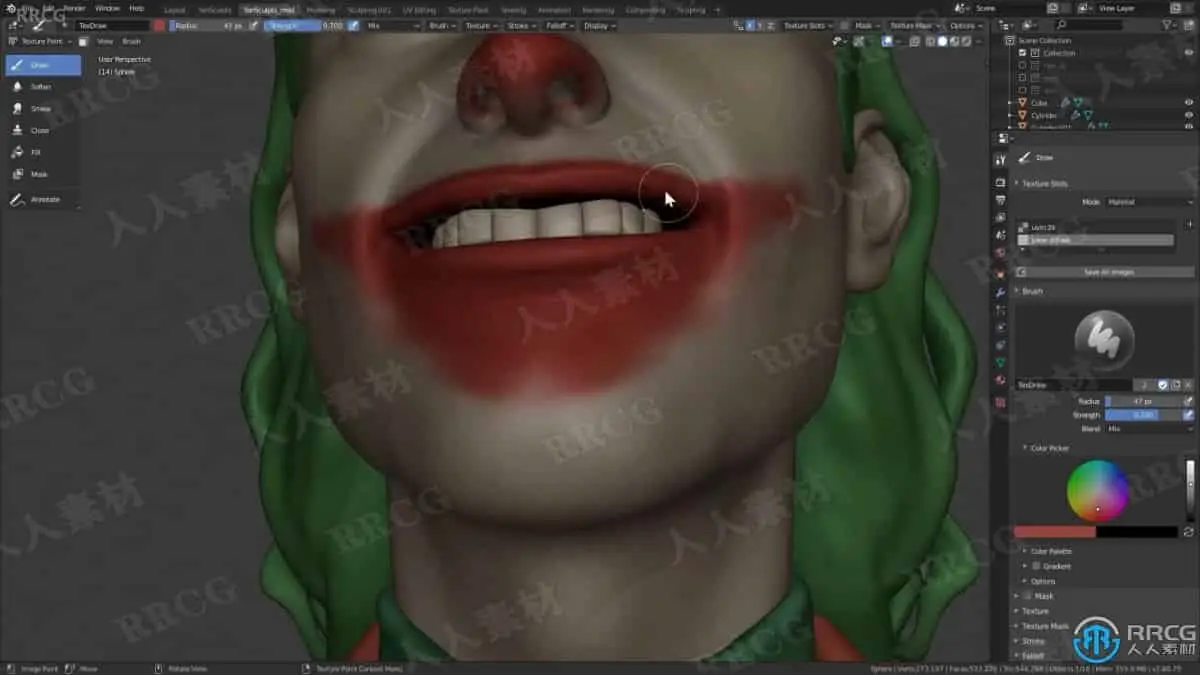Image resolution: width=1200 pixels, height=675 pixels.
Task: Open the Texture popover in header
Action: pos(480,25)
